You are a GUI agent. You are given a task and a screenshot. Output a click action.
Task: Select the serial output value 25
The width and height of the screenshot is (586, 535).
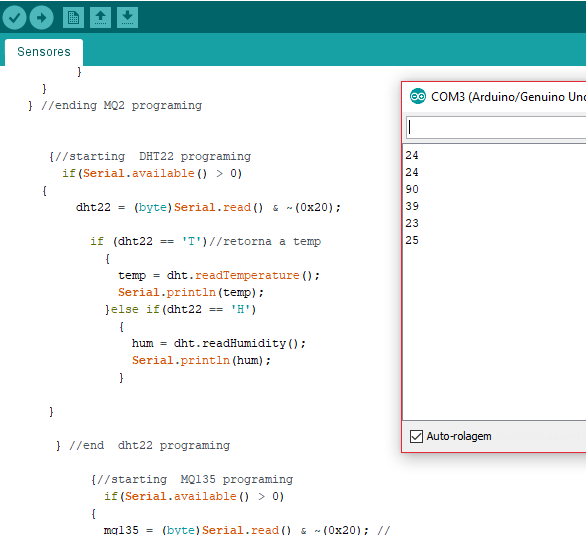click(412, 240)
